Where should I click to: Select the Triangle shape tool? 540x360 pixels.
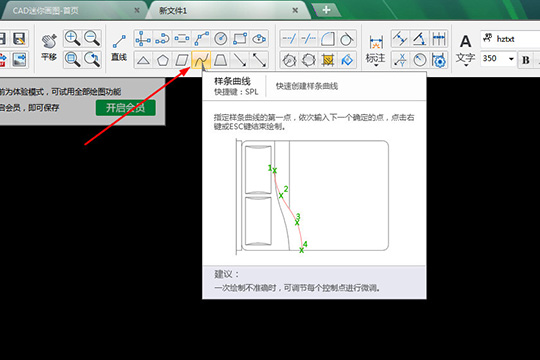click(143, 60)
